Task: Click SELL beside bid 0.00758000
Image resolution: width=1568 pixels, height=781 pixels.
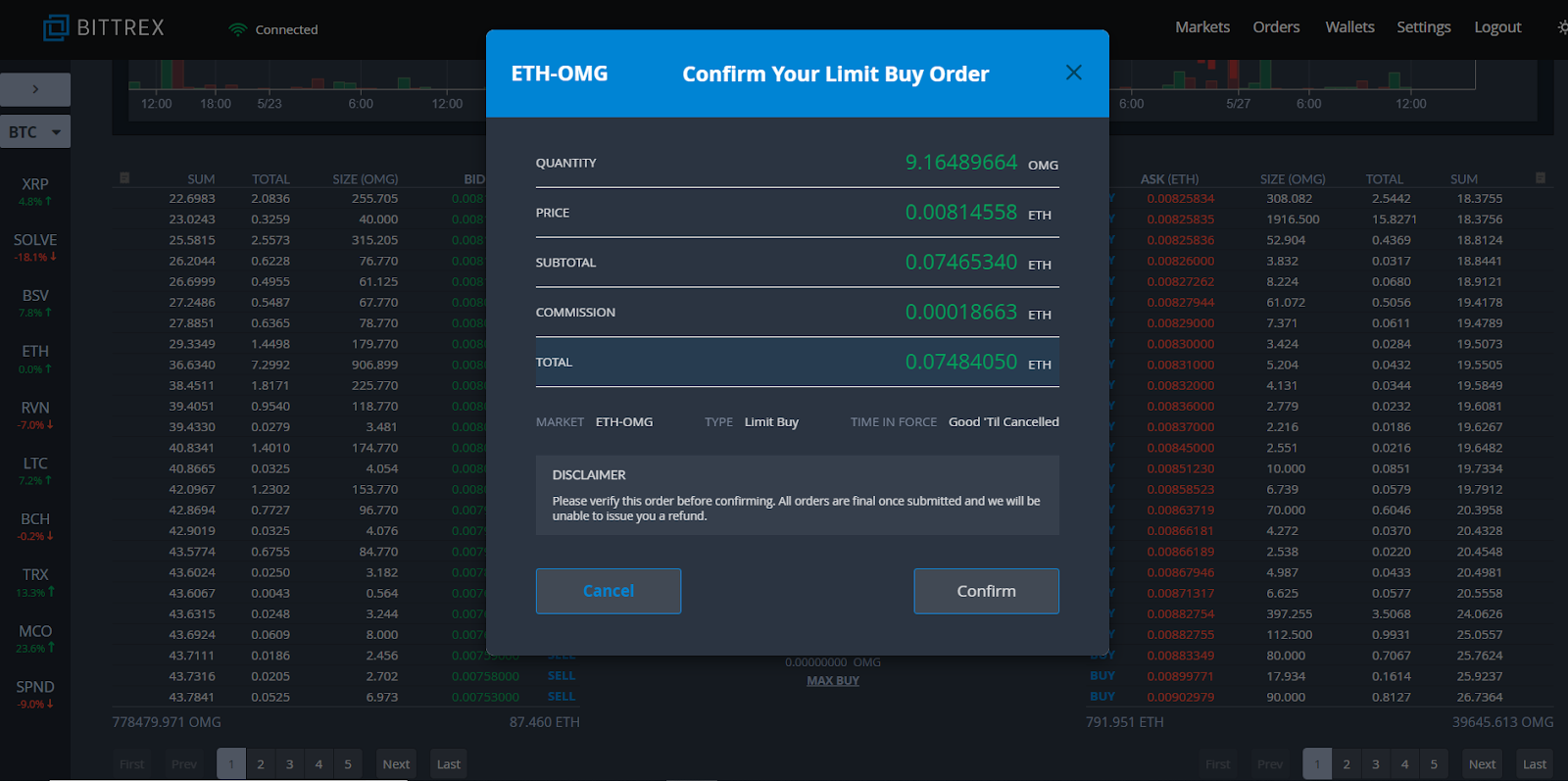Action: click(562, 675)
